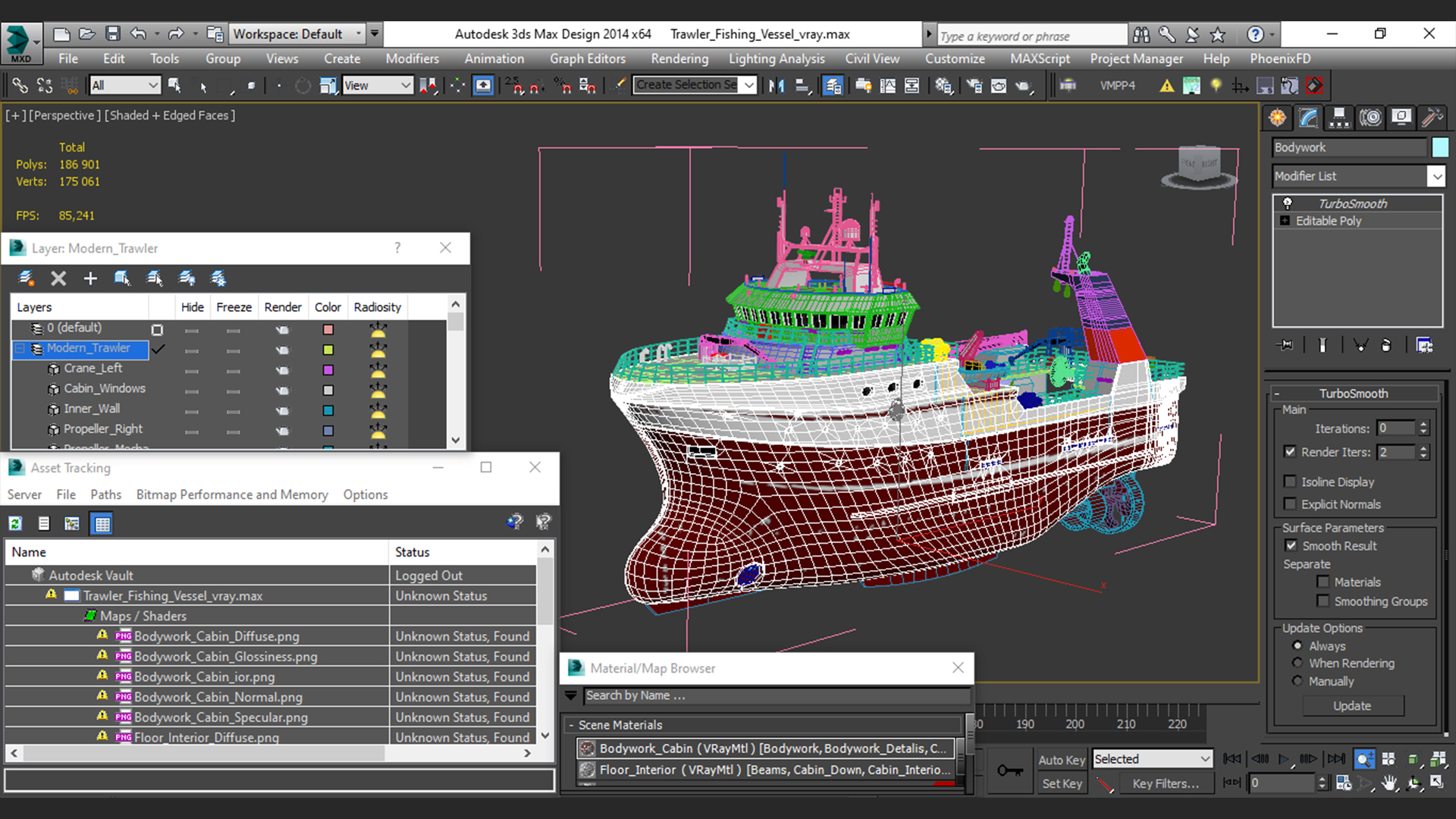Toggle the Render Iters checkbox
The image size is (1456, 819).
1290,451
